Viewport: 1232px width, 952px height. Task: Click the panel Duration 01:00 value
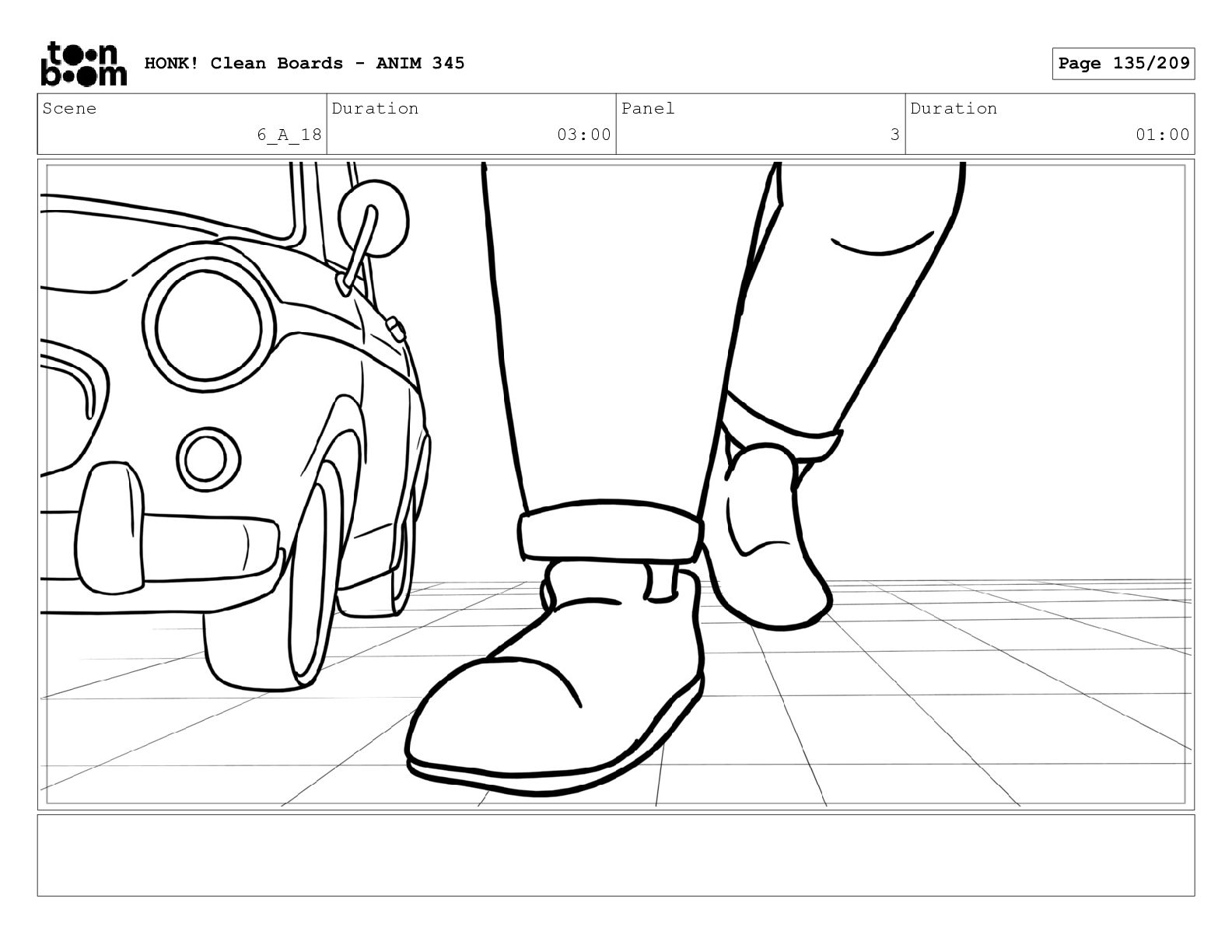pos(1162,135)
